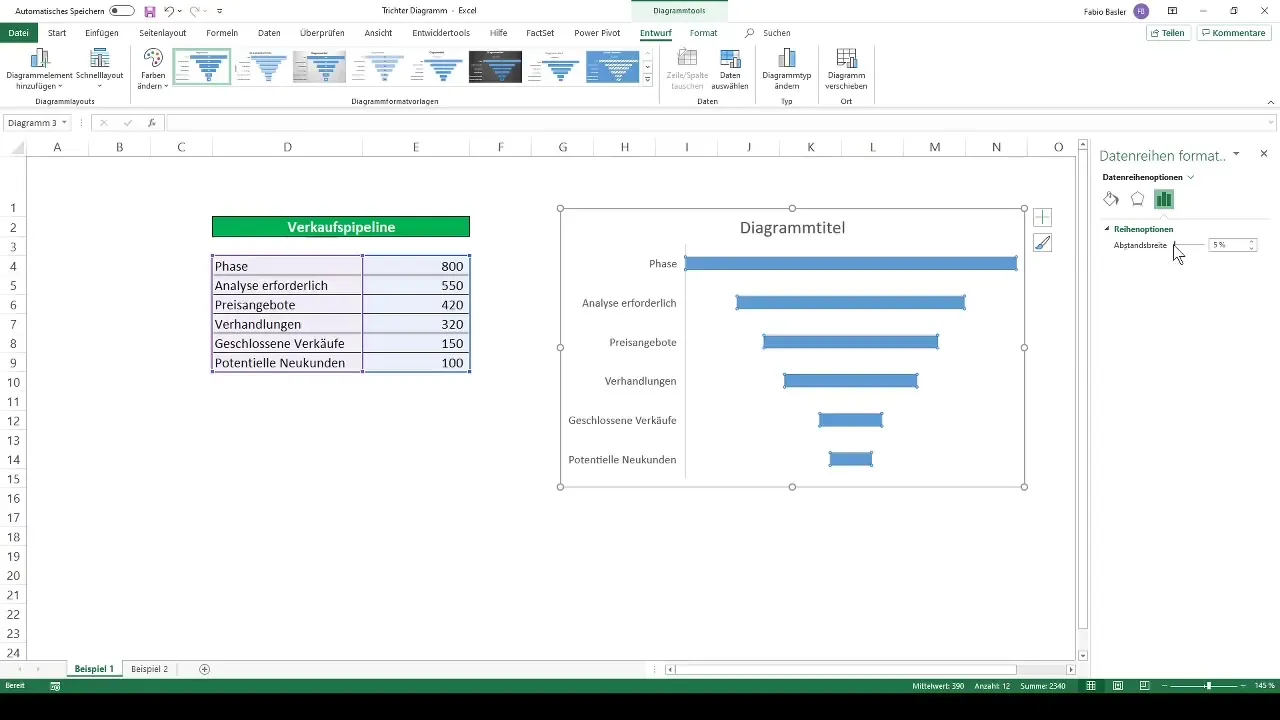This screenshot has height=720, width=1280.
Task: Click the Teilen button
Action: coord(1168,33)
